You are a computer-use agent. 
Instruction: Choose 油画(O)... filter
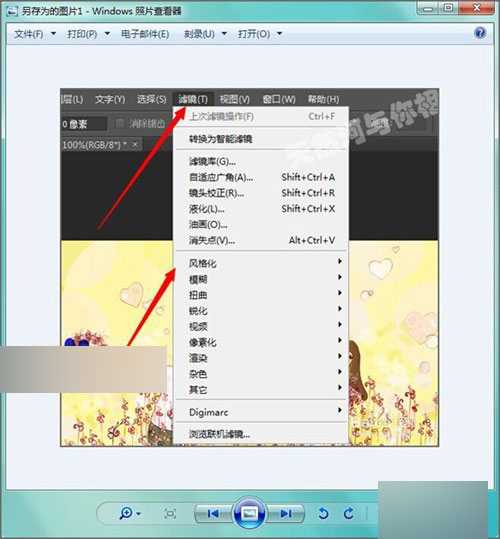pyautogui.click(x=262, y=225)
